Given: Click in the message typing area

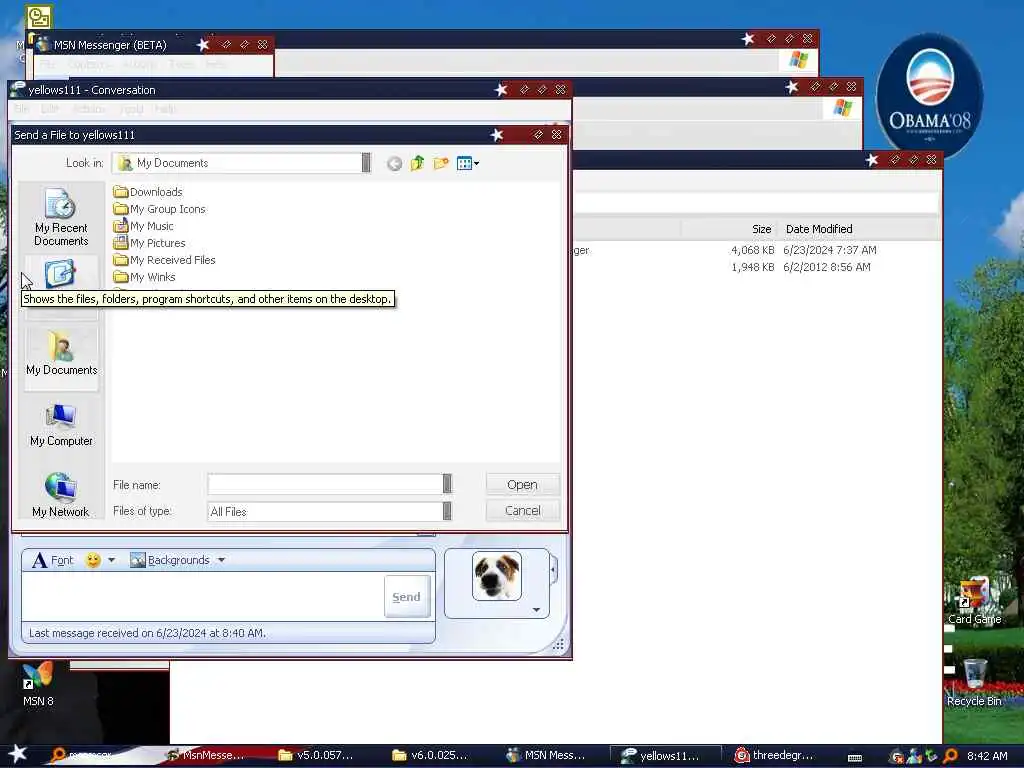Looking at the screenshot, I should pos(202,596).
